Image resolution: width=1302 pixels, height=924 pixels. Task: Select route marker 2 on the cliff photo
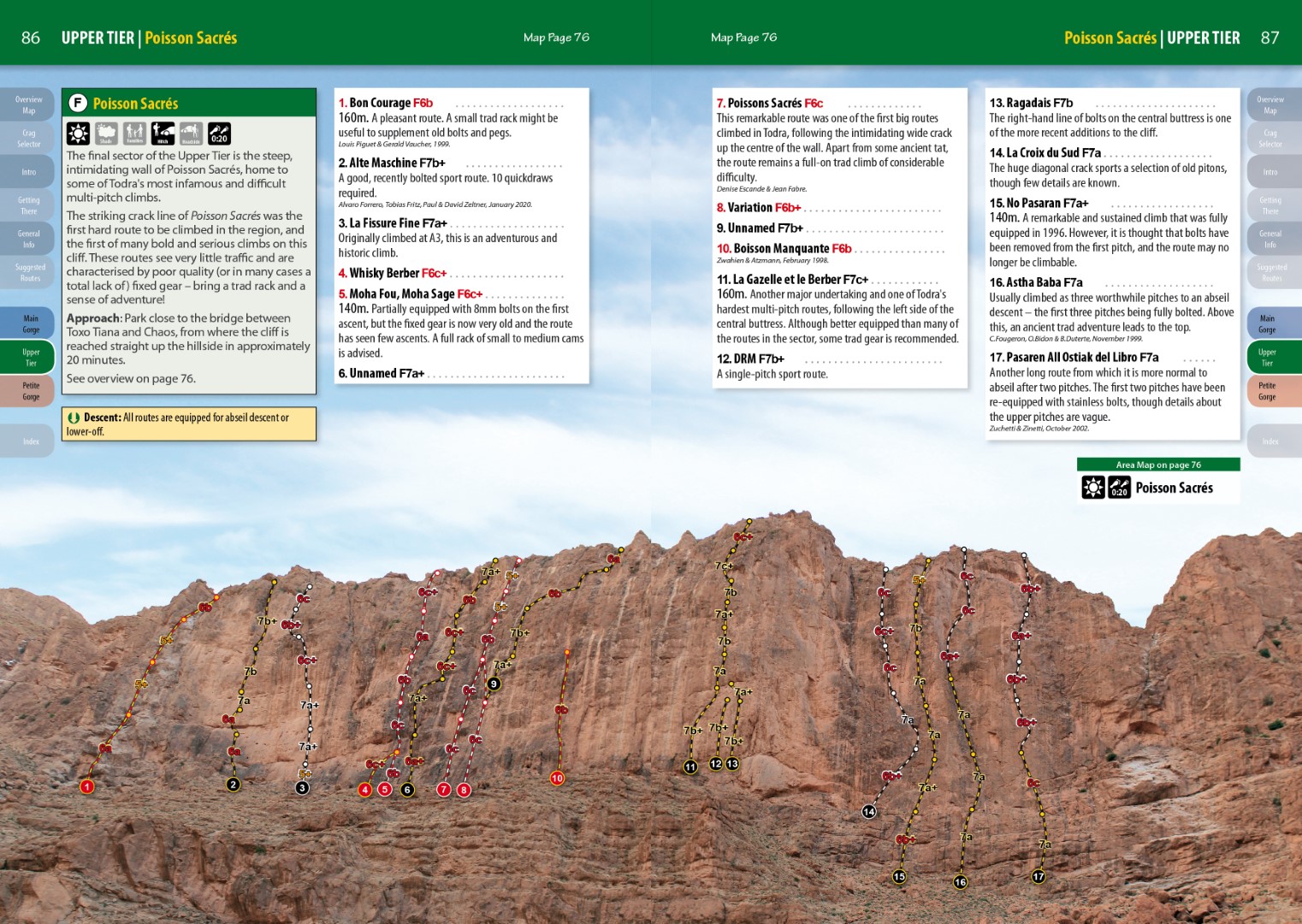click(233, 785)
